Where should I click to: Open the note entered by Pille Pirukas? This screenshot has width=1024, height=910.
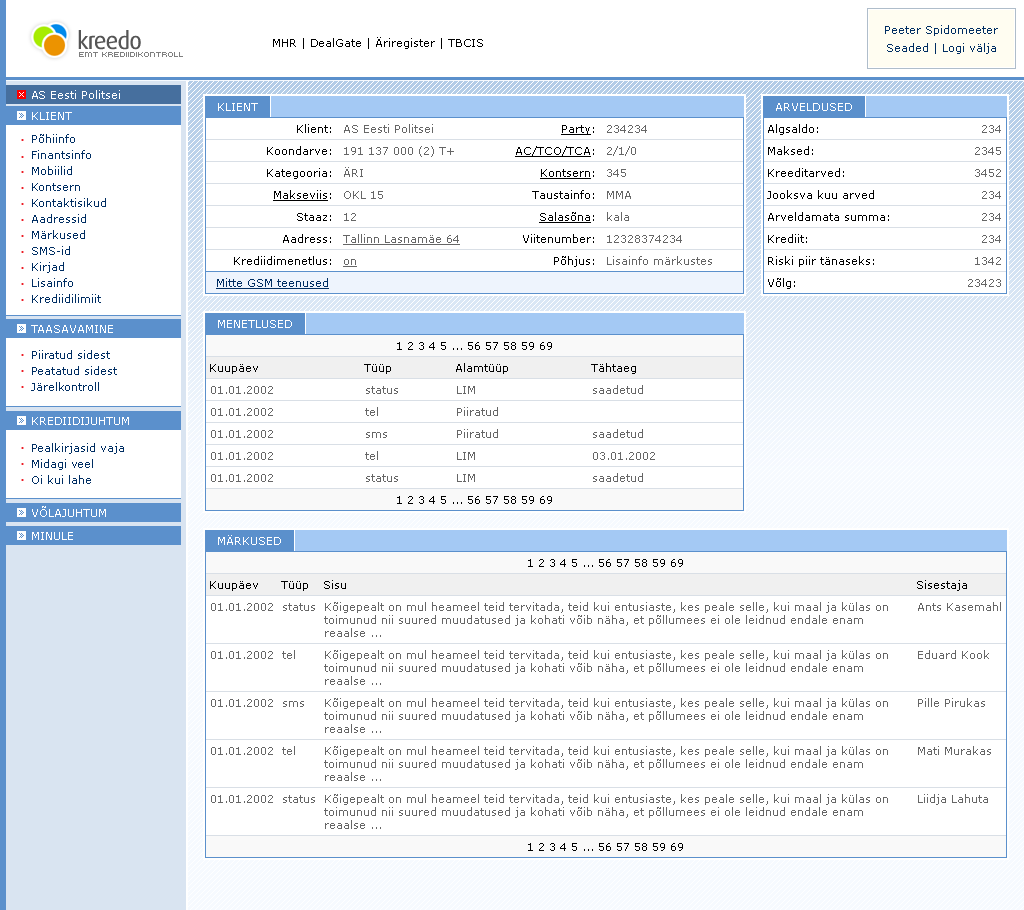pyautogui.click(x=606, y=716)
